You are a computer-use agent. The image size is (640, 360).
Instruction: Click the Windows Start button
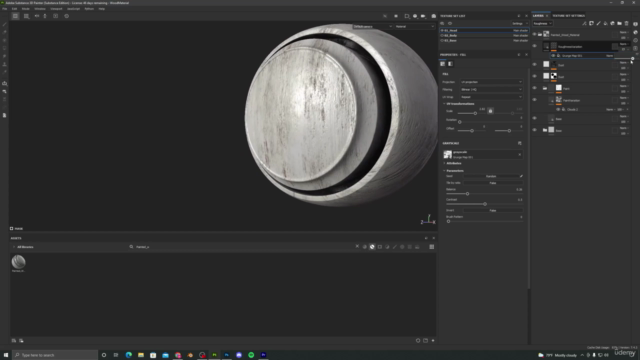(6, 355)
